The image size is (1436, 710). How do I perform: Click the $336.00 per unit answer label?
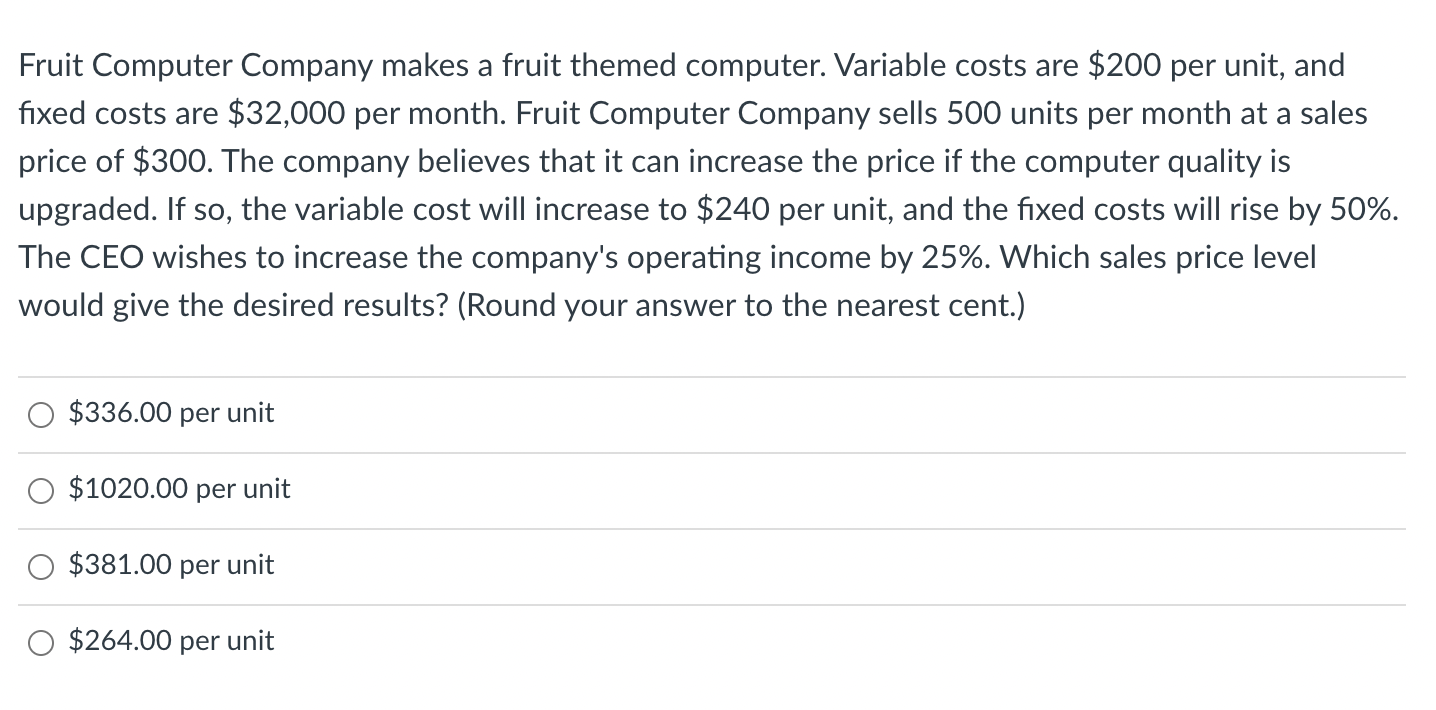[x=171, y=412]
